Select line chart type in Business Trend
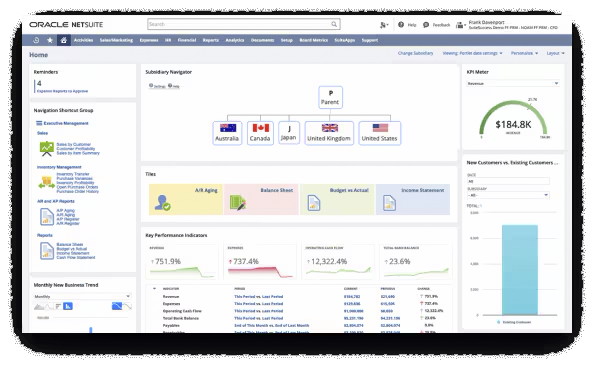 pos(49,306)
